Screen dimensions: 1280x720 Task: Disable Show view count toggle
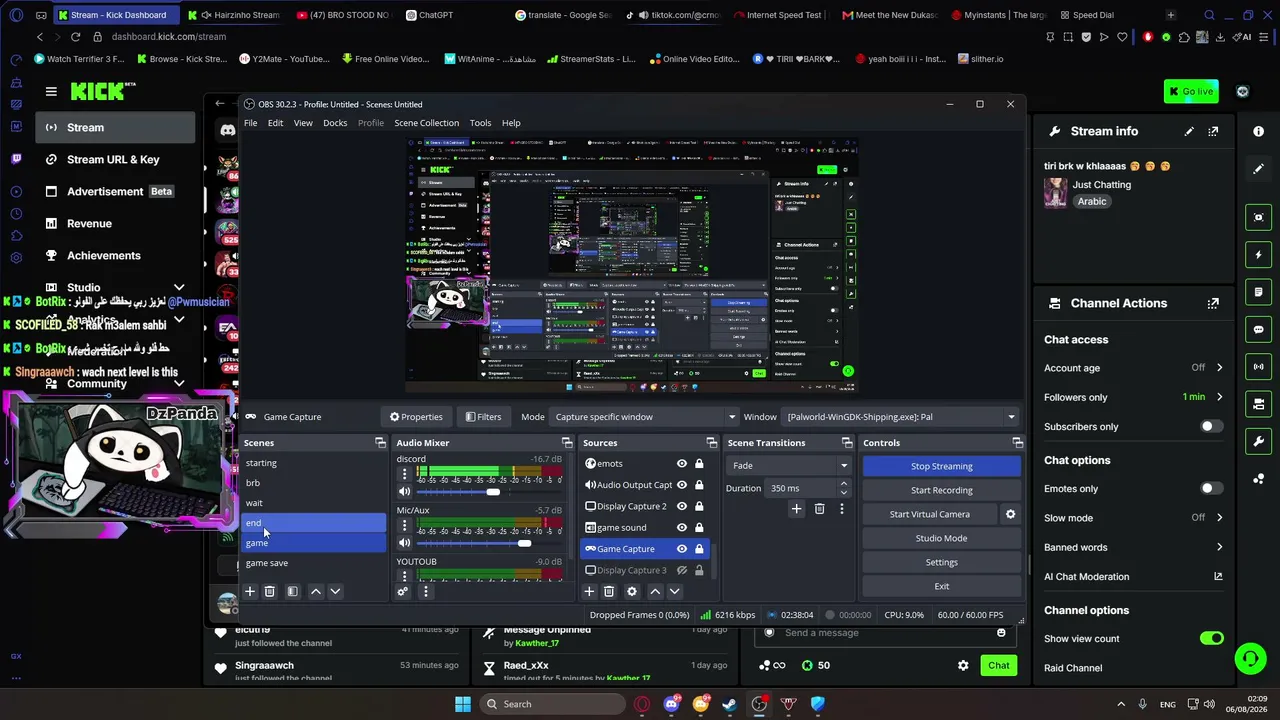coord(1211,638)
